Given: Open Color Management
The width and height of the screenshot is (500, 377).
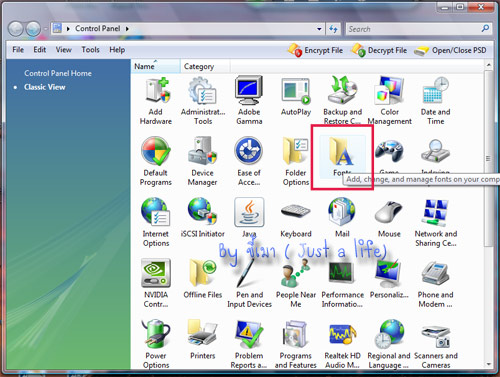Looking at the screenshot, I should coord(389,101).
